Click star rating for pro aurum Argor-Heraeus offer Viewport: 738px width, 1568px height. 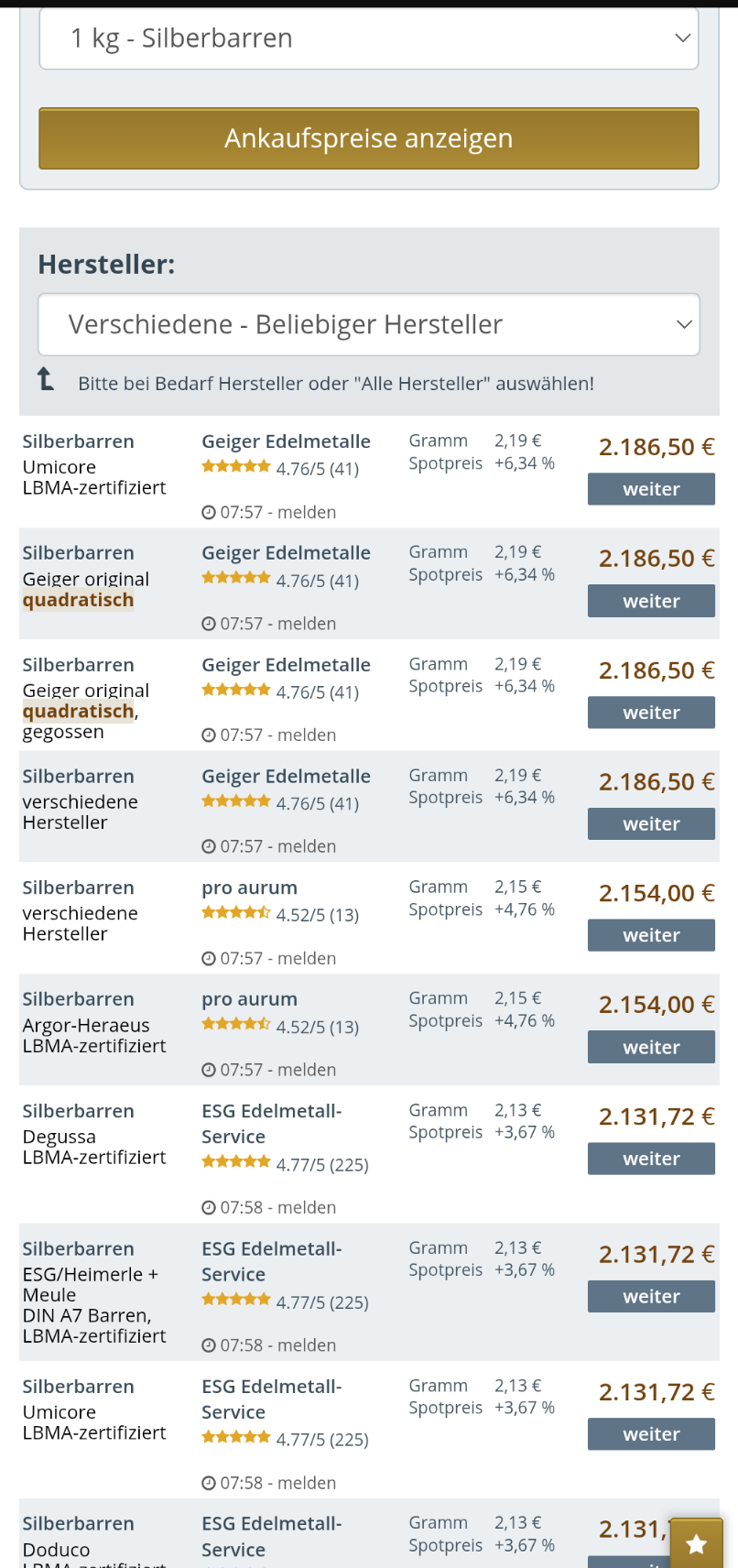pos(236,1025)
